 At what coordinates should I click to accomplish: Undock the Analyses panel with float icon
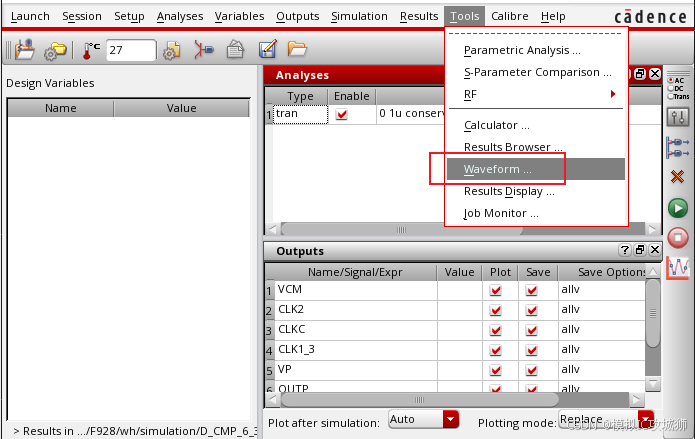[x=640, y=74]
